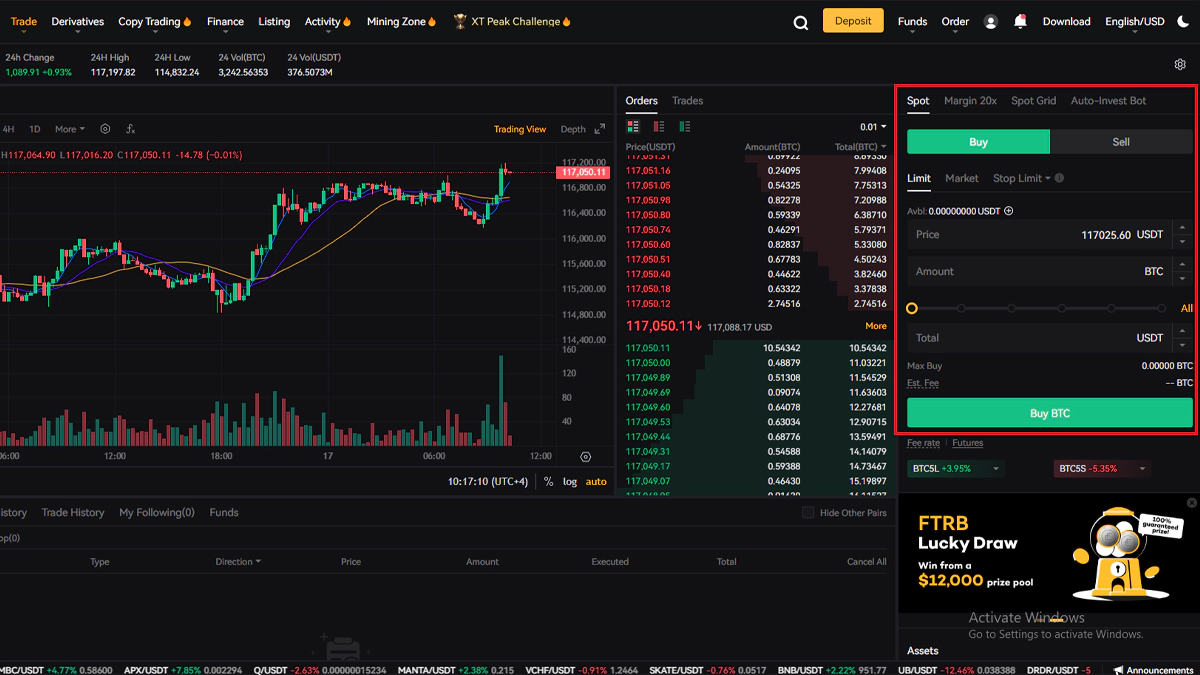This screenshot has height=675, width=1200.
Task: Toggle dark mode moon icon
Action: click(x=1182, y=22)
